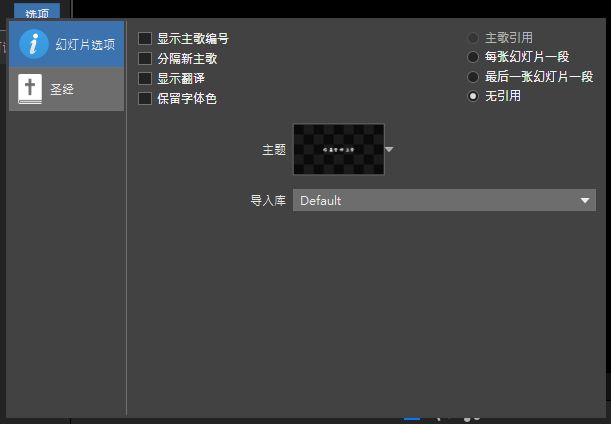This screenshot has width=611, height=424.
Task: Choose the 最后一张幻灯片一段 radio option
Action: [473, 77]
